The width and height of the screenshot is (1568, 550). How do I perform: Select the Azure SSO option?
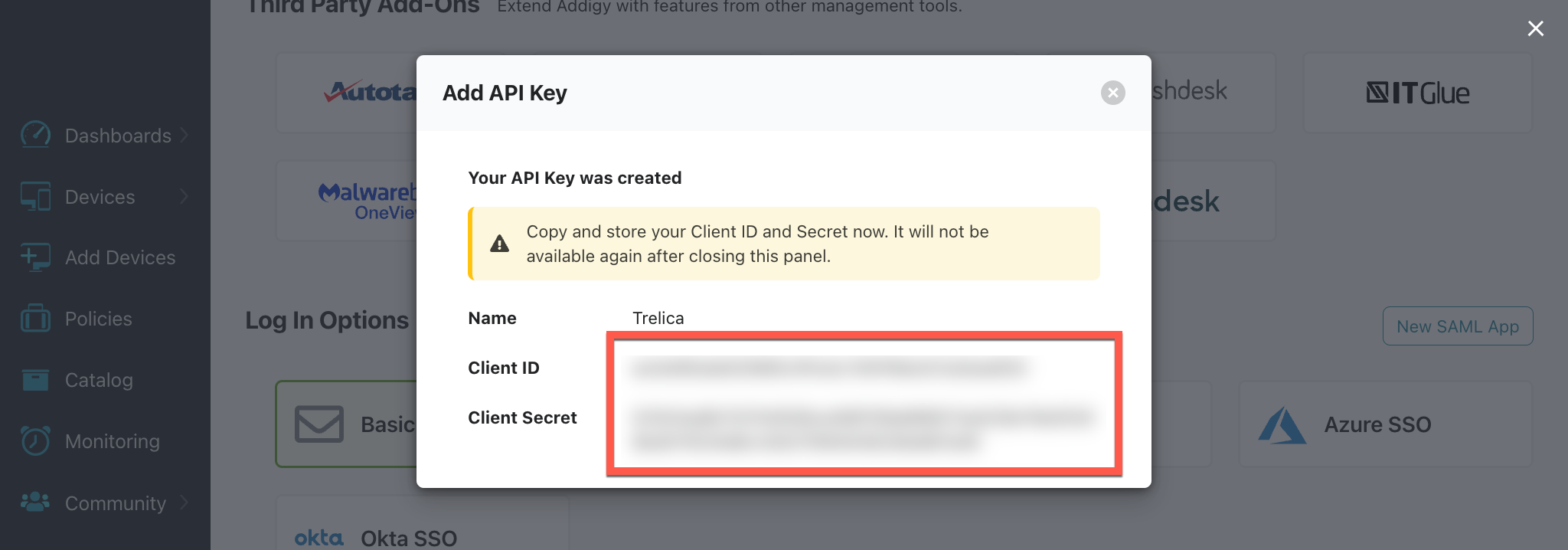1386,424
